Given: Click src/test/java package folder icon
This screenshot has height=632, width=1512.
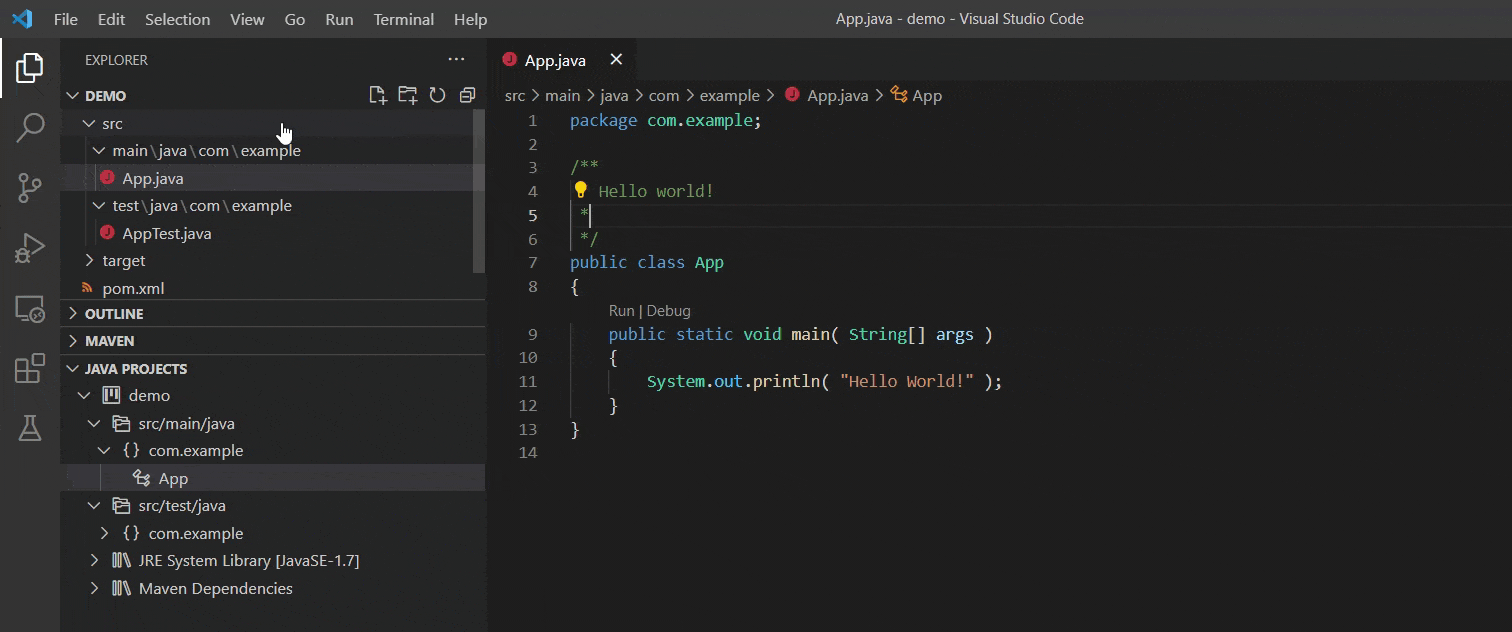Looking at the screenshot, I should click(122, 505).
